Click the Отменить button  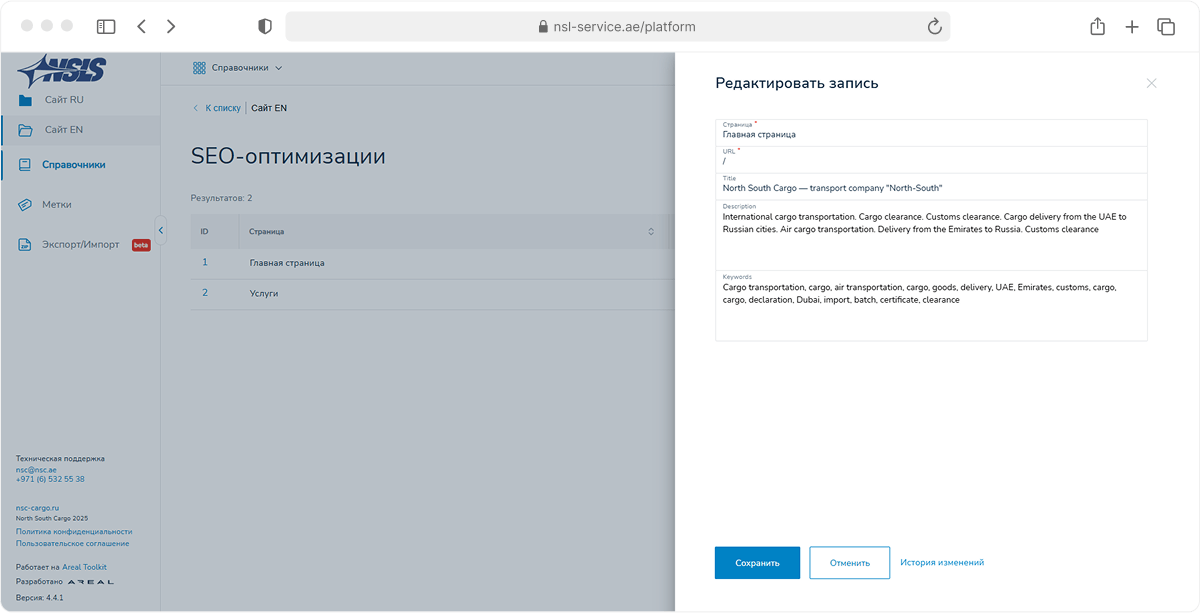849,563
